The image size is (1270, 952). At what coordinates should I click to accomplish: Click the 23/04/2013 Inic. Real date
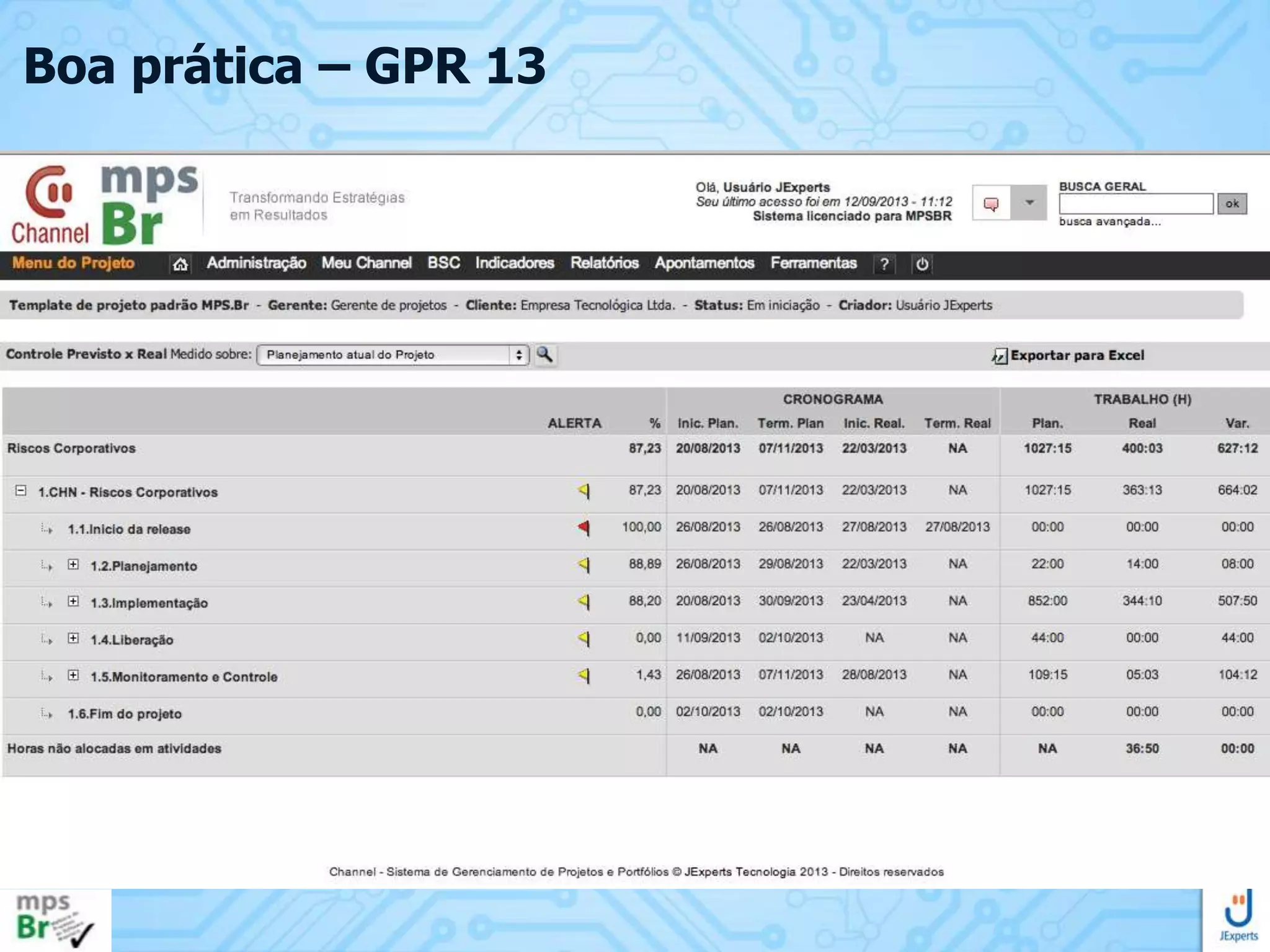point(874,601)
